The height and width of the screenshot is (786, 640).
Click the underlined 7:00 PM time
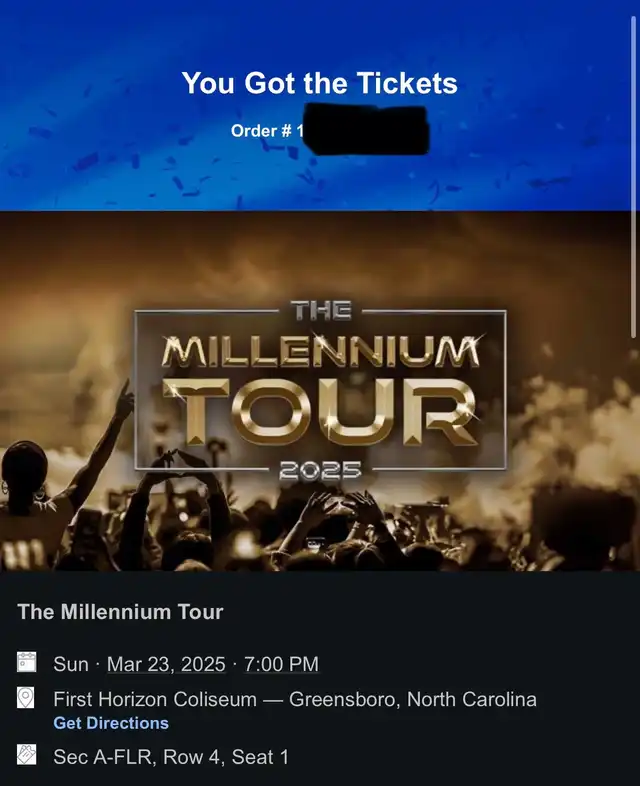tap(281, 664)
